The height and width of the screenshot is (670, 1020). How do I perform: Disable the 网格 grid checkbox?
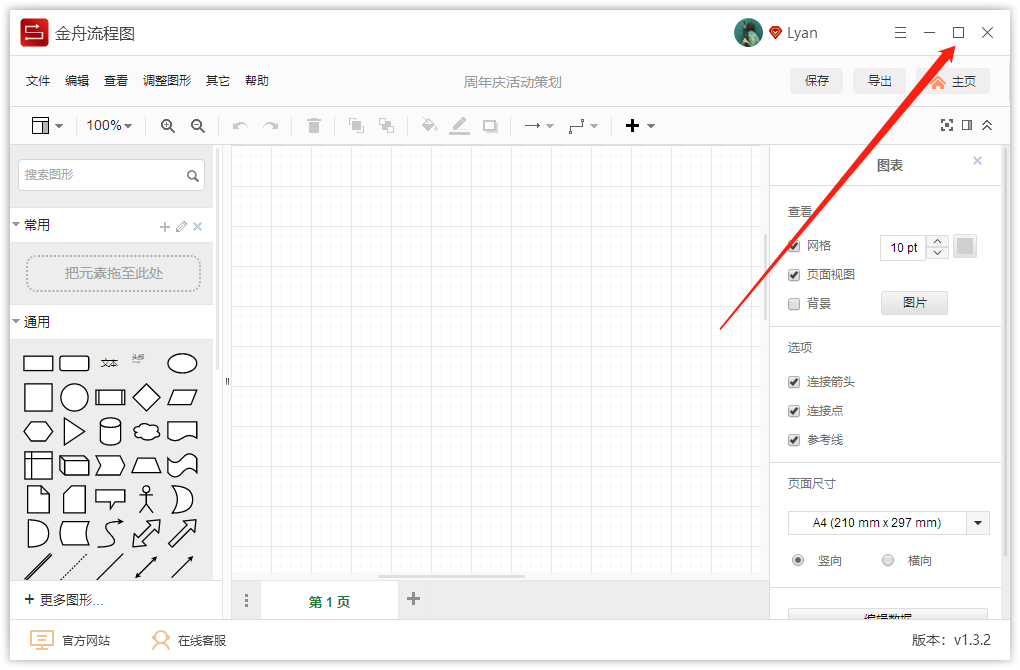click(793, 245)
